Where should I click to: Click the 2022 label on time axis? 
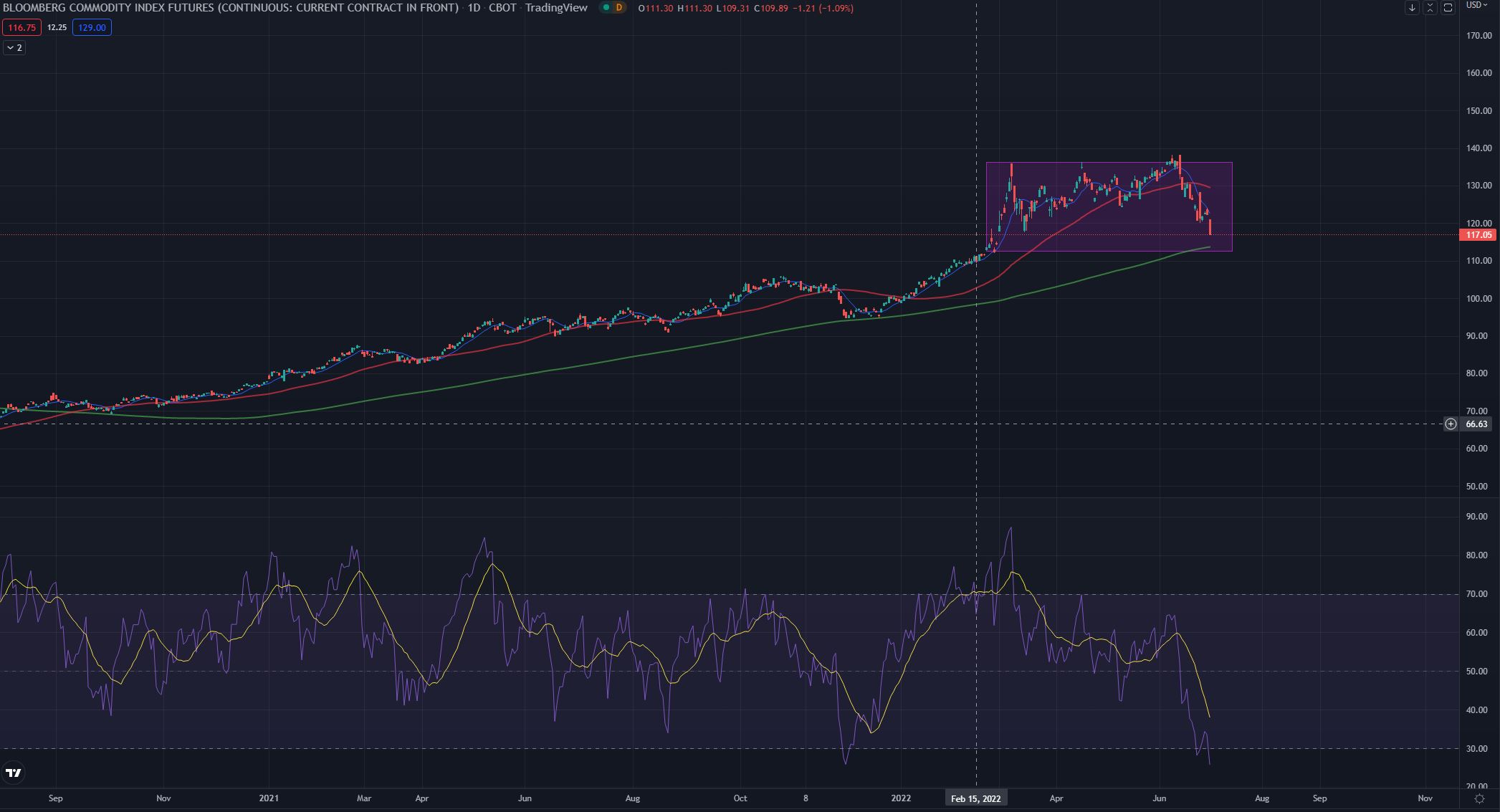coord(901,798)
